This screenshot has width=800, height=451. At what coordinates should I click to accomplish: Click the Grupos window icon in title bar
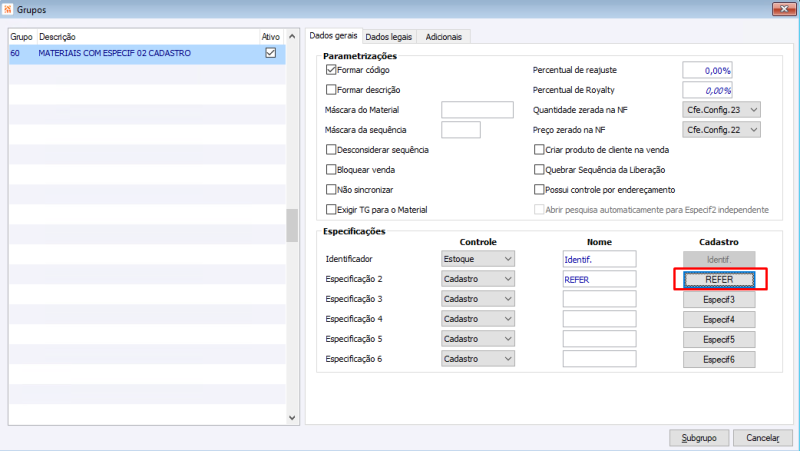pyautogui.click(x=10, y=9)
